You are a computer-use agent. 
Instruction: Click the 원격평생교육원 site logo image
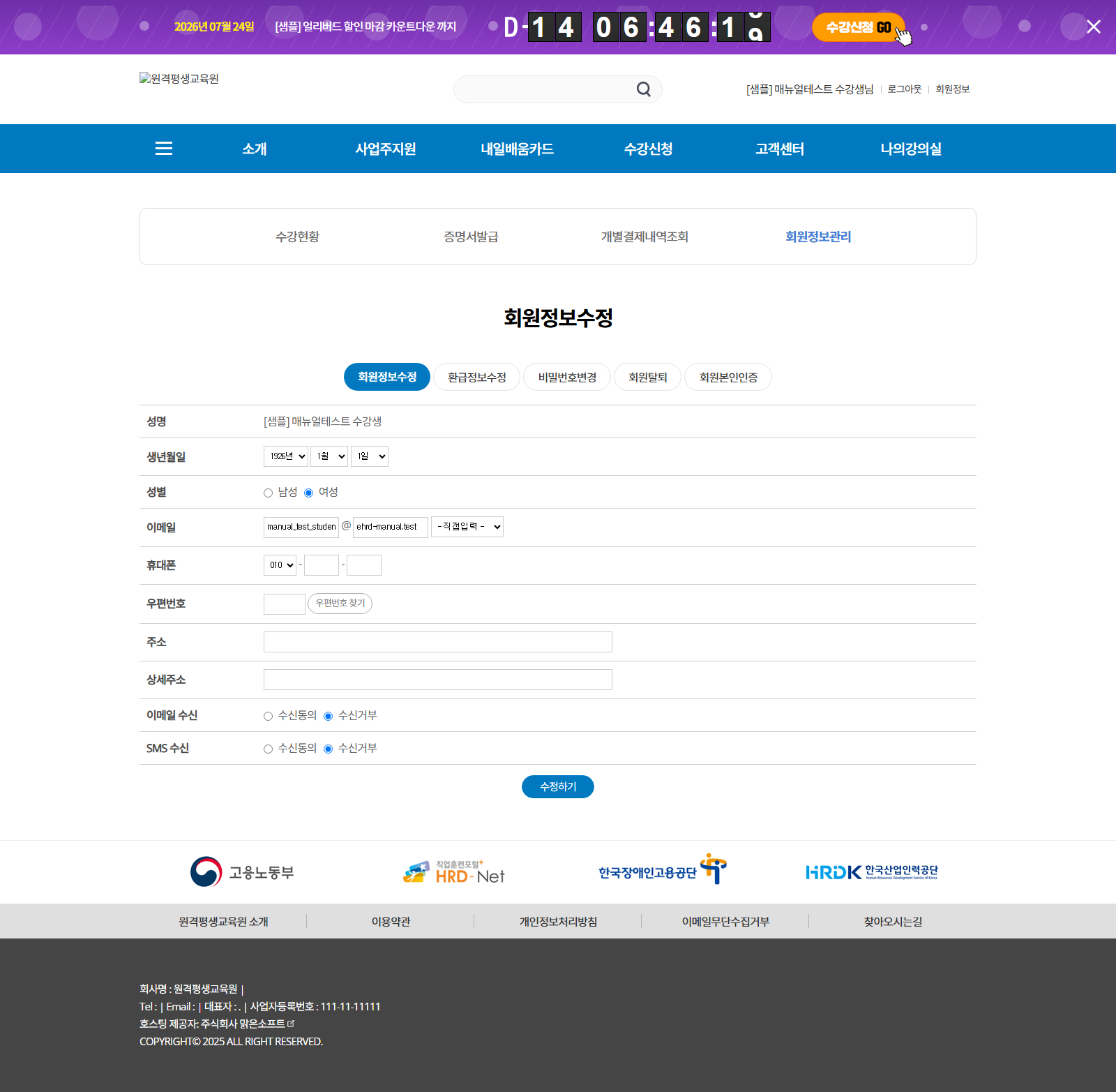coord(179,79)
